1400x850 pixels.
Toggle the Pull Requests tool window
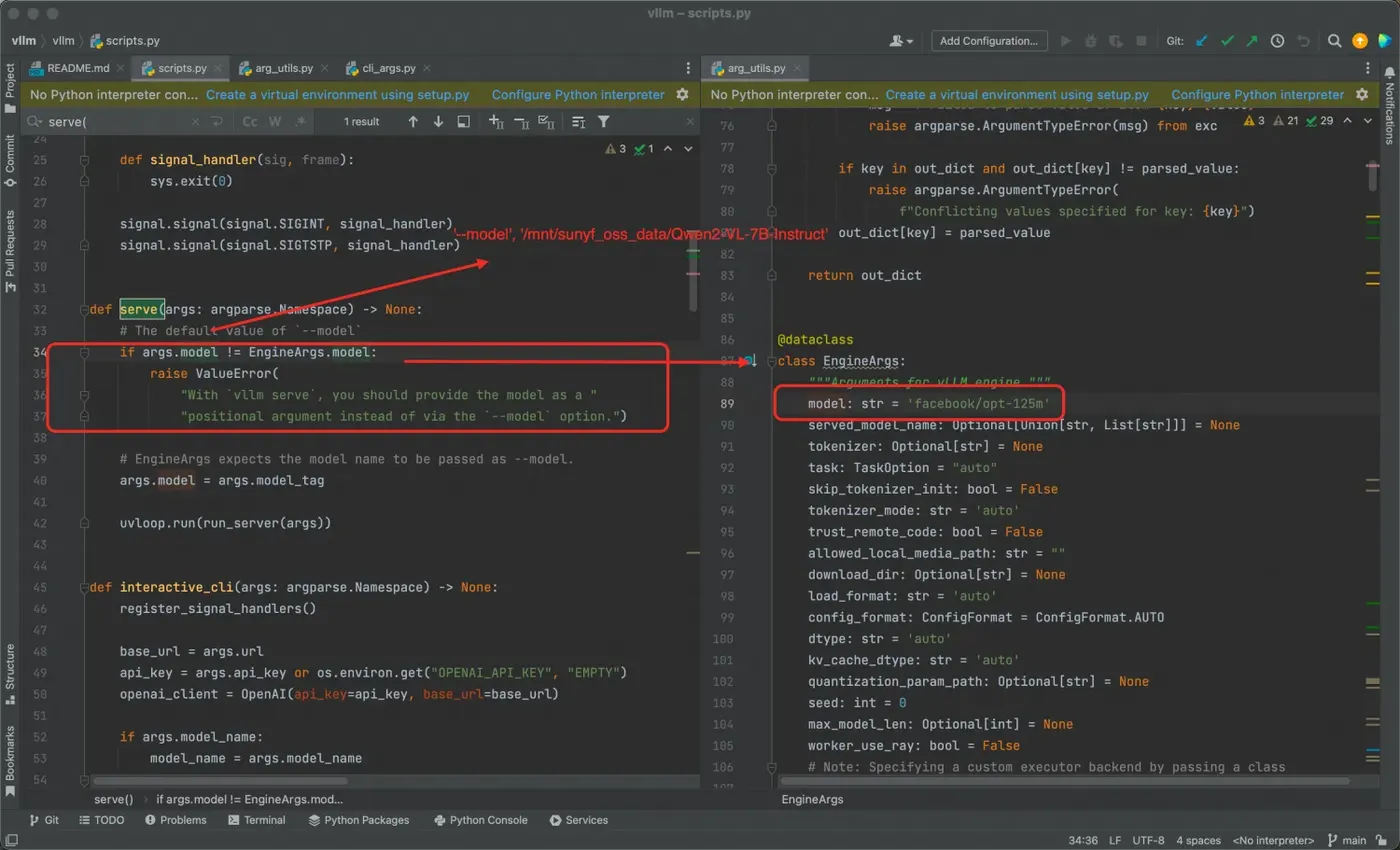coord(10,250)
